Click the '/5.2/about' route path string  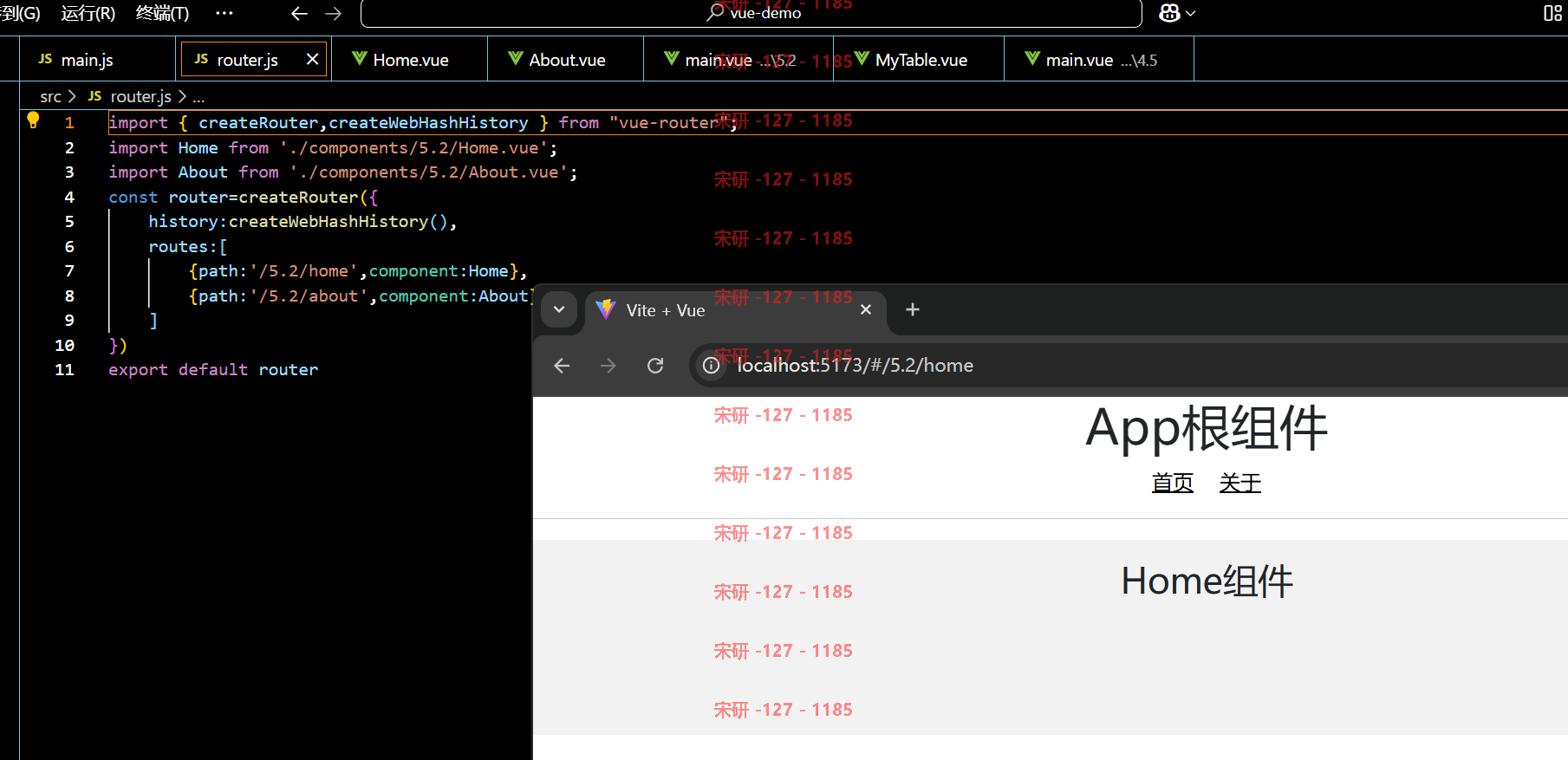pyautogui.click(x=309, y=296)
